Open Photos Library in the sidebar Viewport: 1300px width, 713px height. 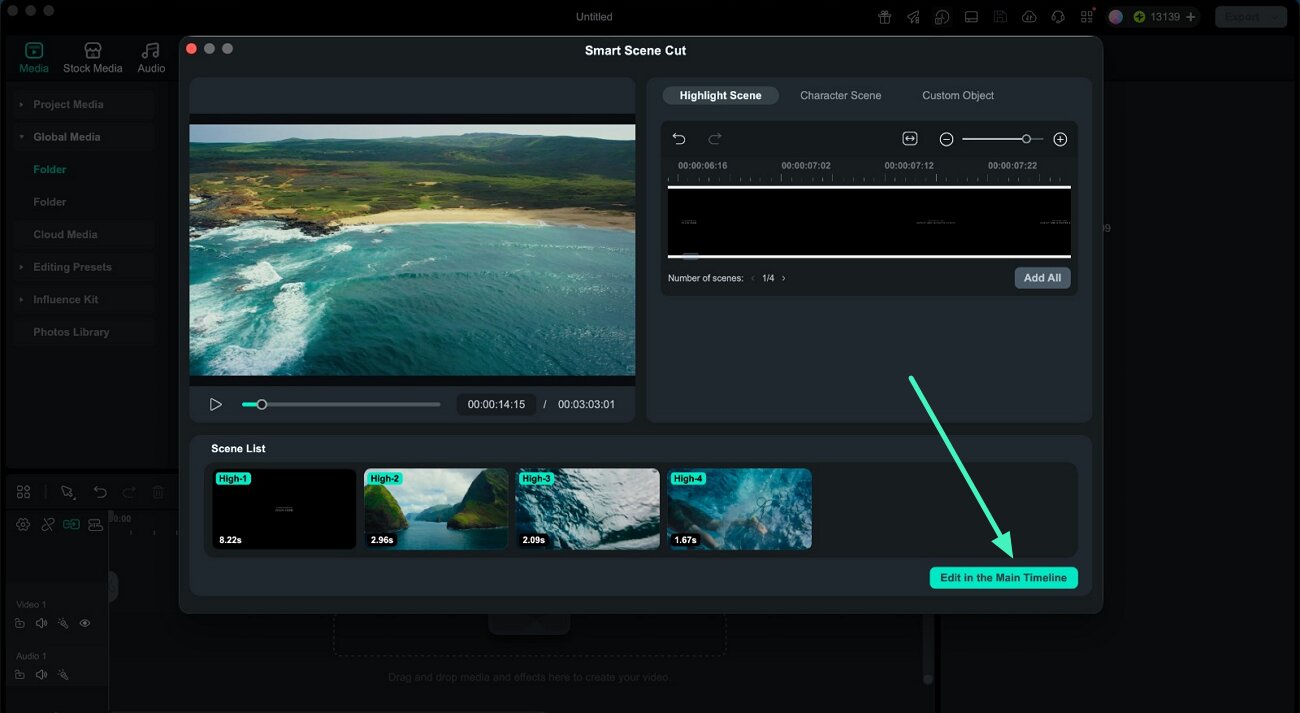point(71,332)
